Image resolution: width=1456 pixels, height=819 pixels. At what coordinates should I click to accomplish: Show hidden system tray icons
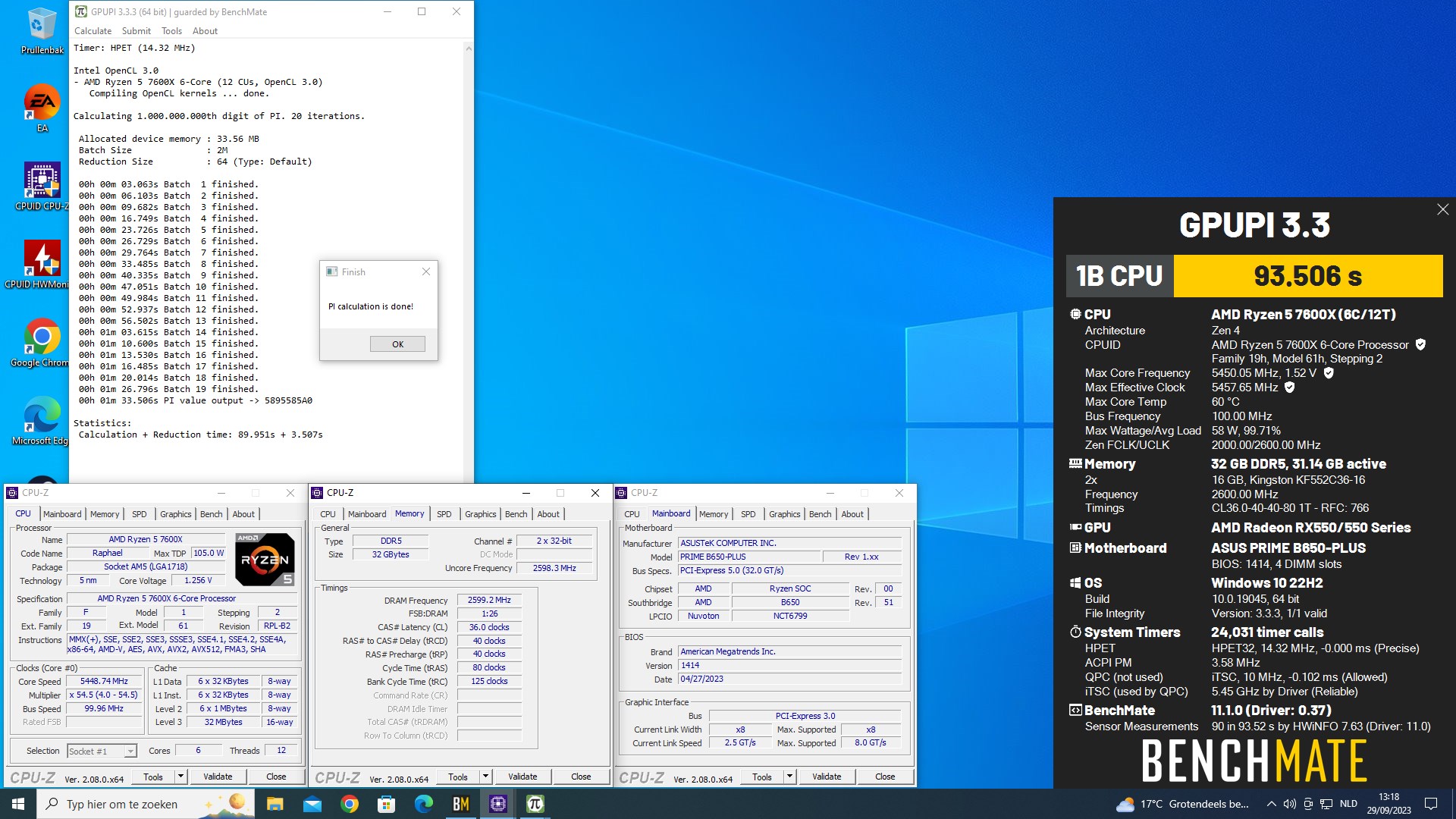click(1271, 804)
